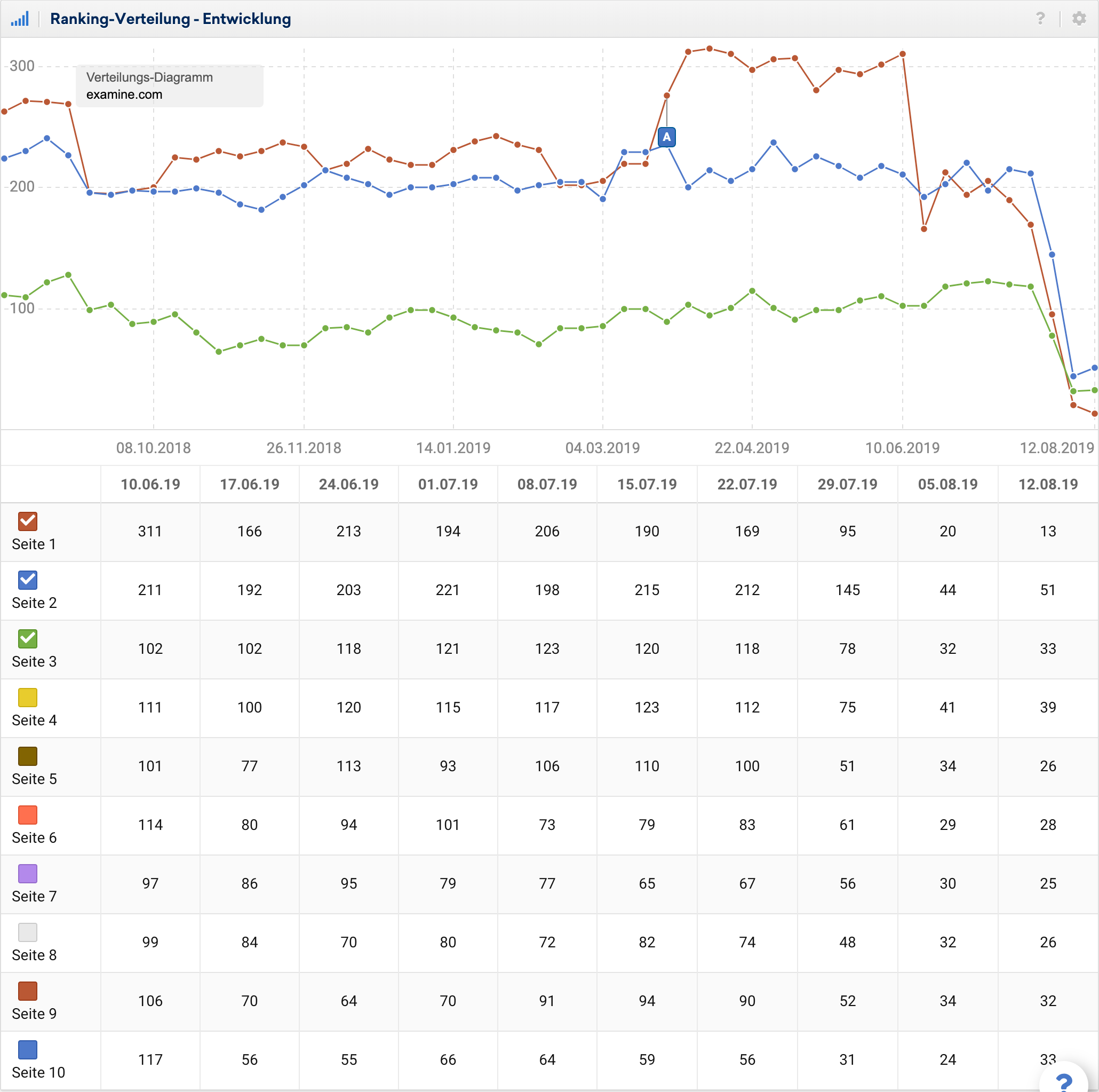
Task: Enable the blue Seite 10 box
Action: pos(27,1049)
